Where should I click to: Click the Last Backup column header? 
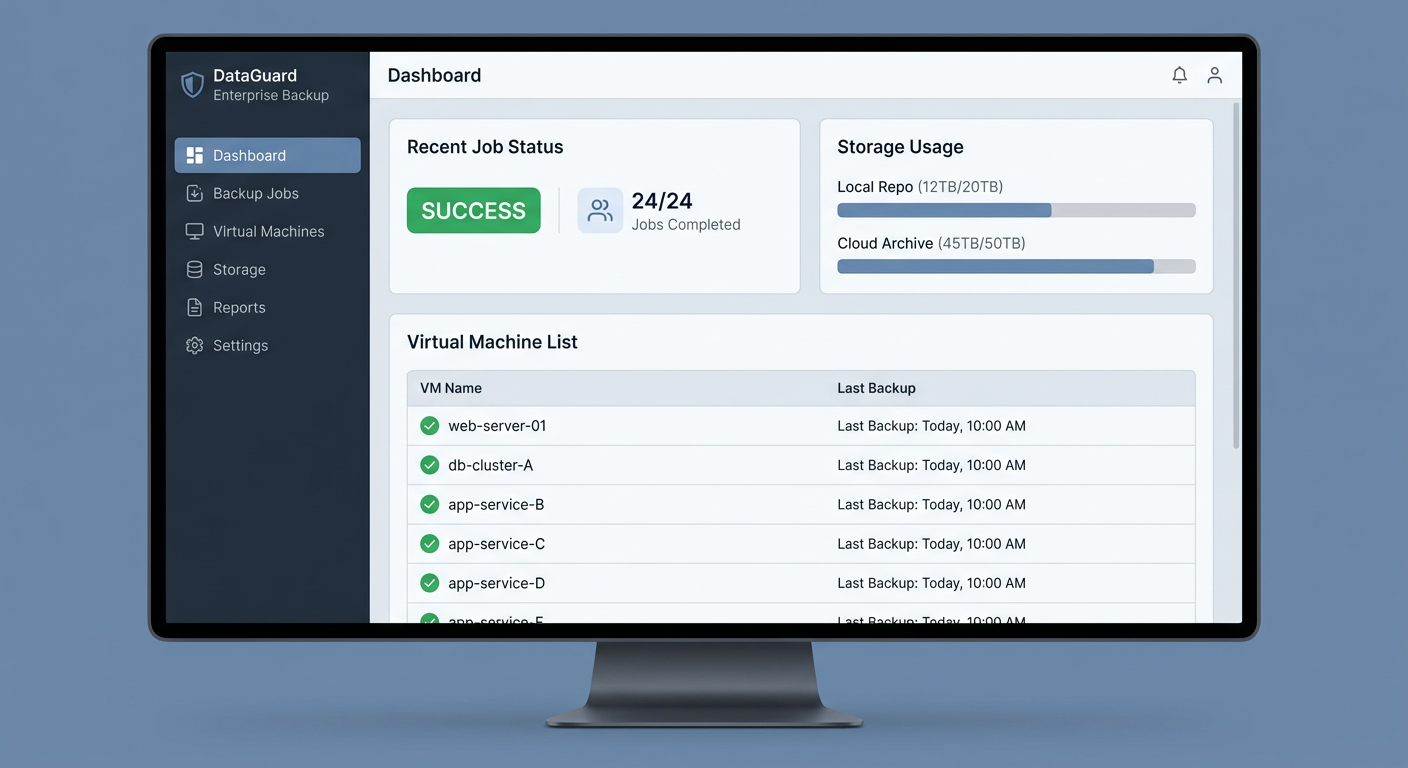coord(876,388)
